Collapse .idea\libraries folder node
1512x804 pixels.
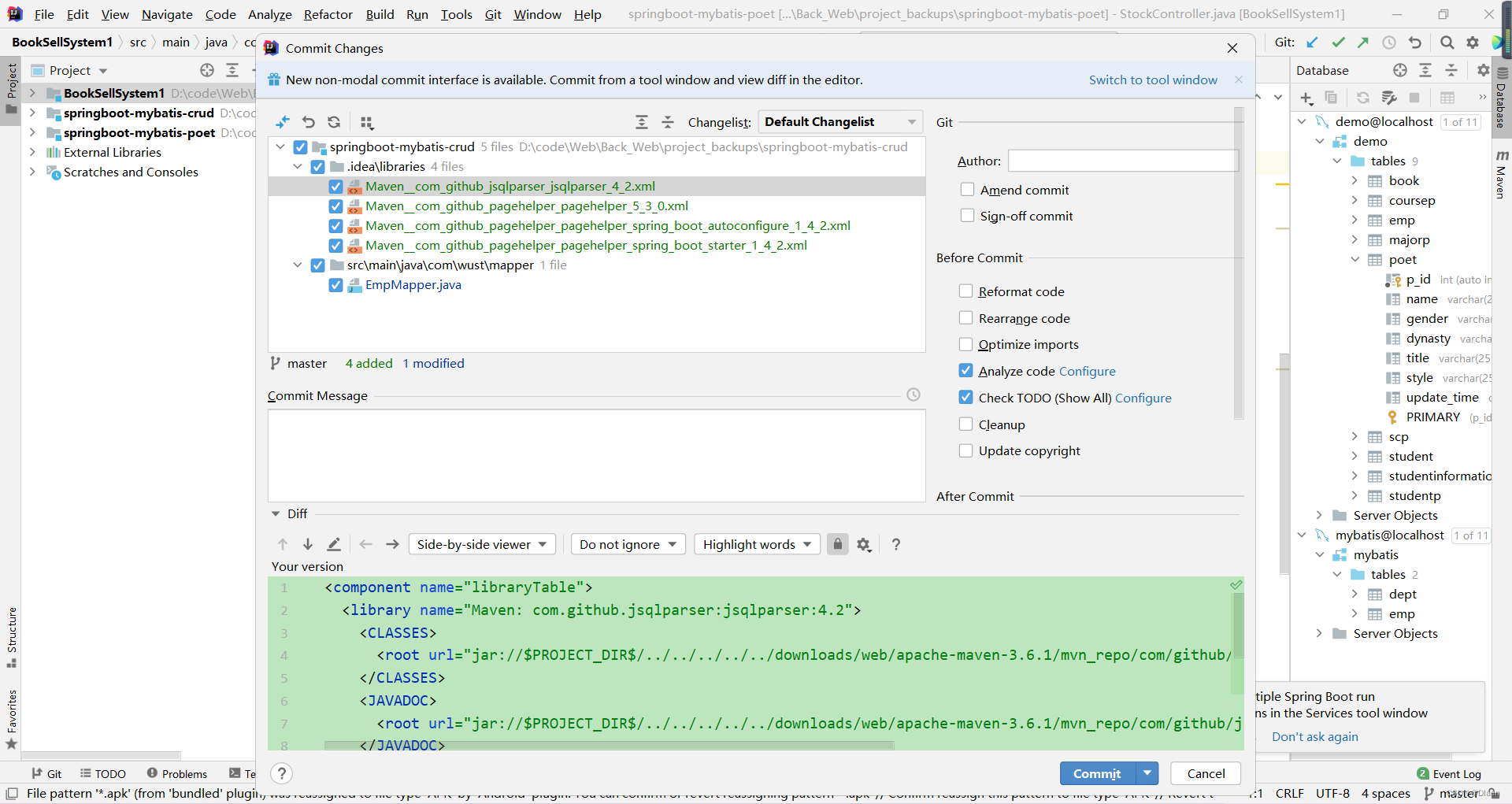point(298,167)
